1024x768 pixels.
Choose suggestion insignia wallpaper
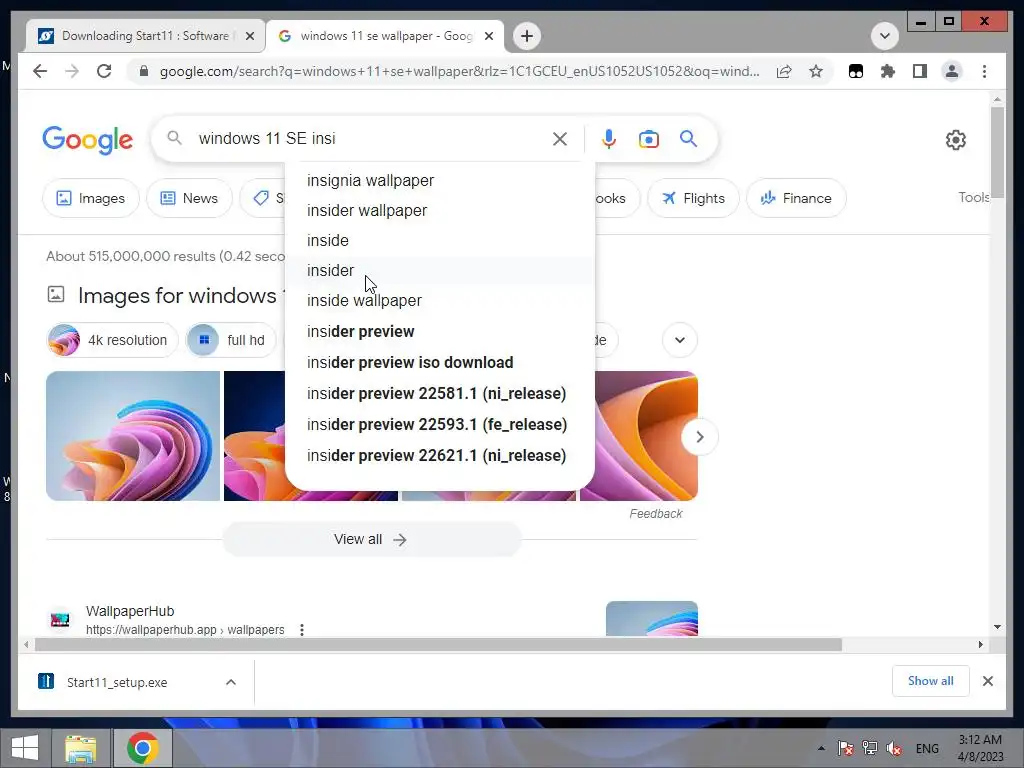[440, 180]
